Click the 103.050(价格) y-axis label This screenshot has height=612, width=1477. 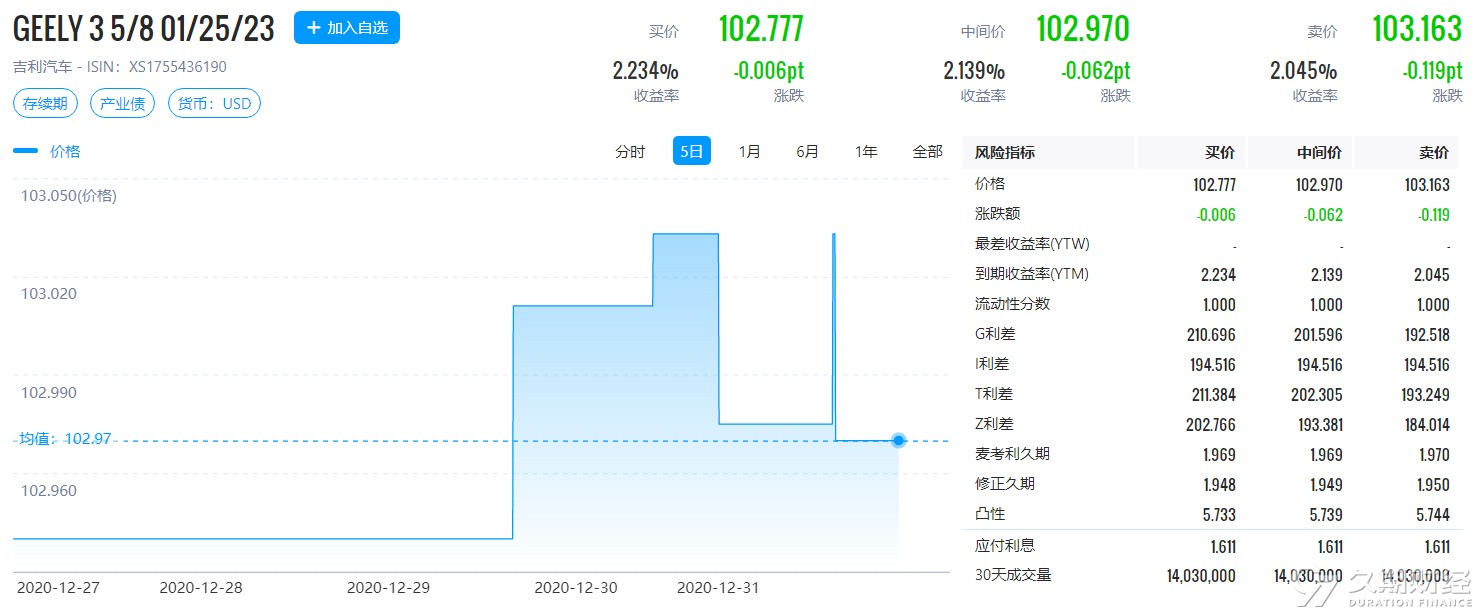point(69,196)
